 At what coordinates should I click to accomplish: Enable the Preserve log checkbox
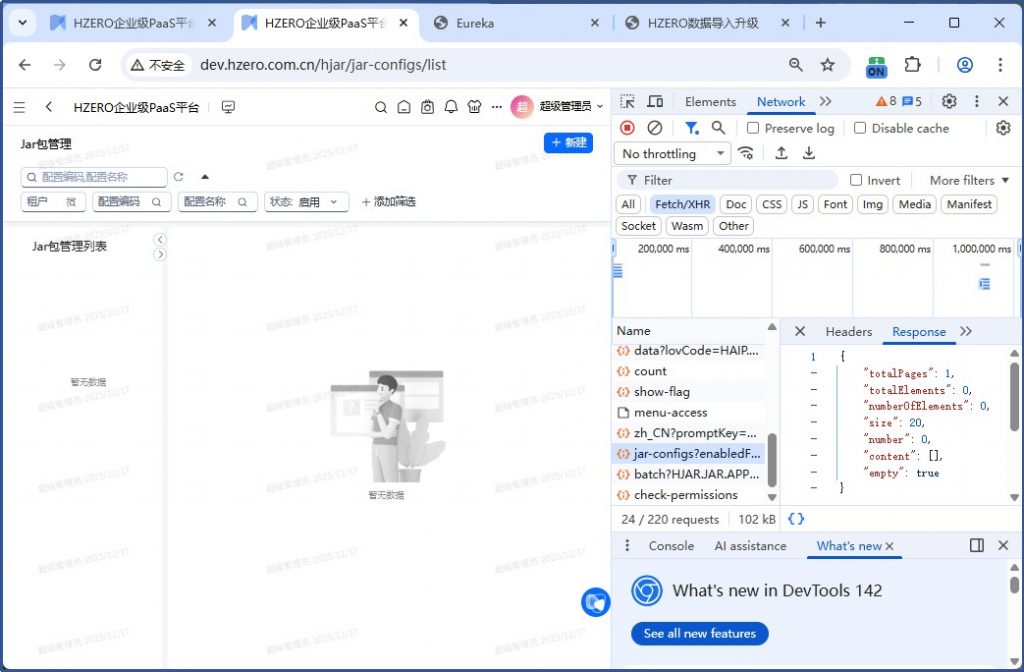point(754,128)
